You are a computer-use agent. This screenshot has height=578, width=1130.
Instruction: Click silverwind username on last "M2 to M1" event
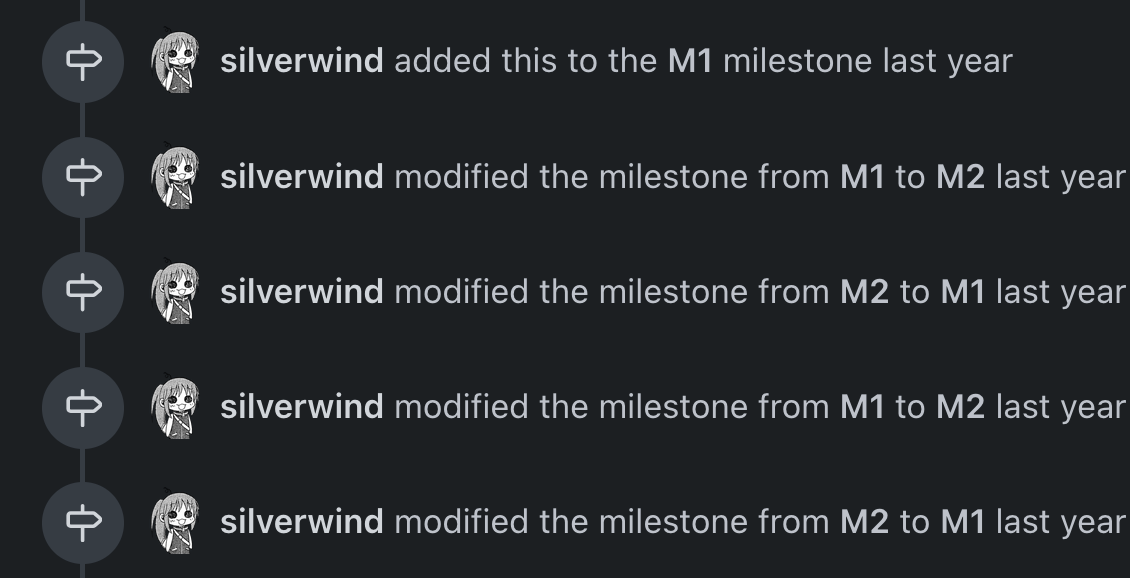[x=301, y=522]
